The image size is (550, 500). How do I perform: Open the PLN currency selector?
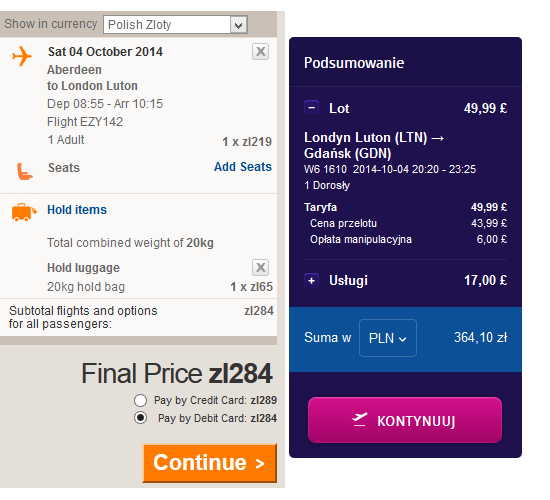(x=388, y=338)
